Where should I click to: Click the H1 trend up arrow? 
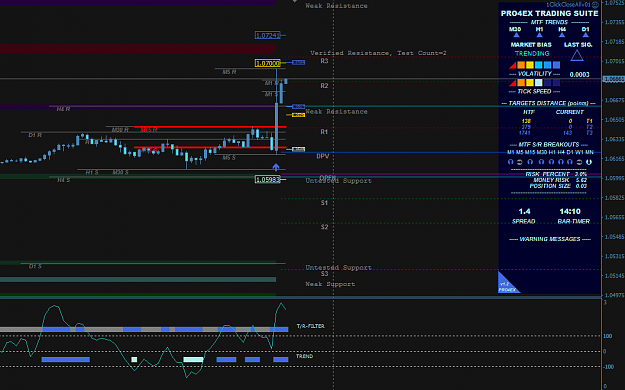(539, 35)
